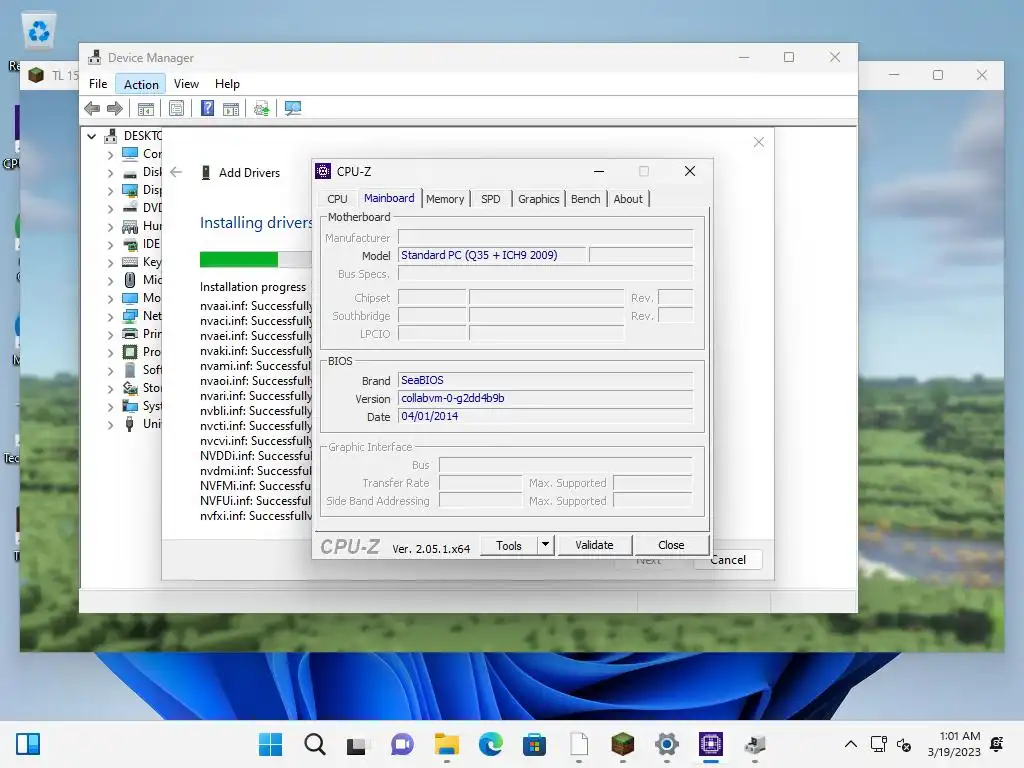This screenshot has height=768, width=1024.
Task: Select the Mice category mouse icon
Action: pyautogui.click(x=130, y=280)
